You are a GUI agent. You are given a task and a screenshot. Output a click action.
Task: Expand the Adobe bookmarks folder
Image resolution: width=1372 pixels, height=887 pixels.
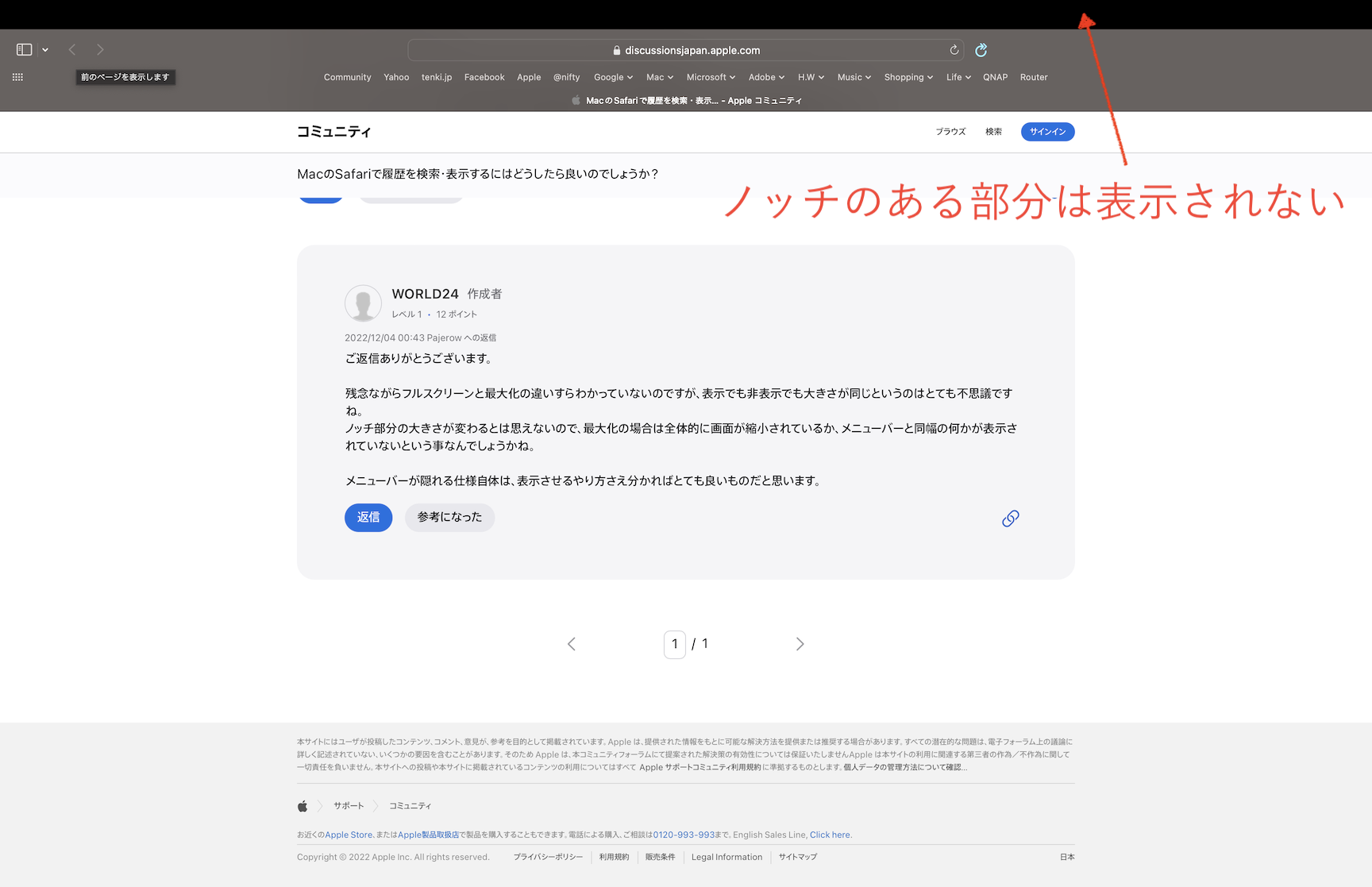(x=766, y=77)
